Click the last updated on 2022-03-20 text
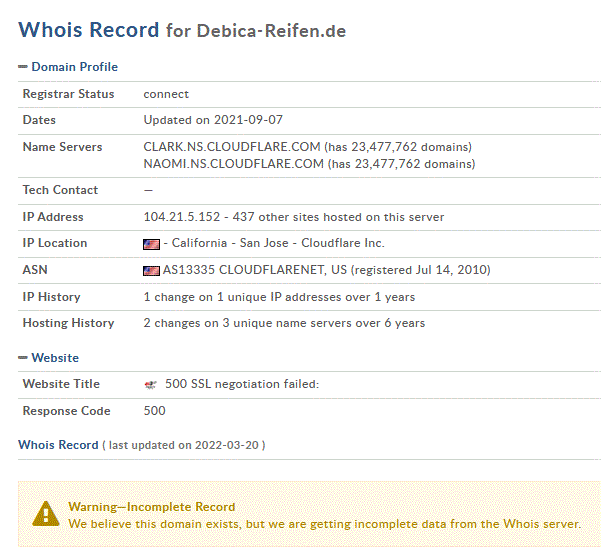This screenshot has height=553, width=601. pyautogui.click(x=184, y=445)
